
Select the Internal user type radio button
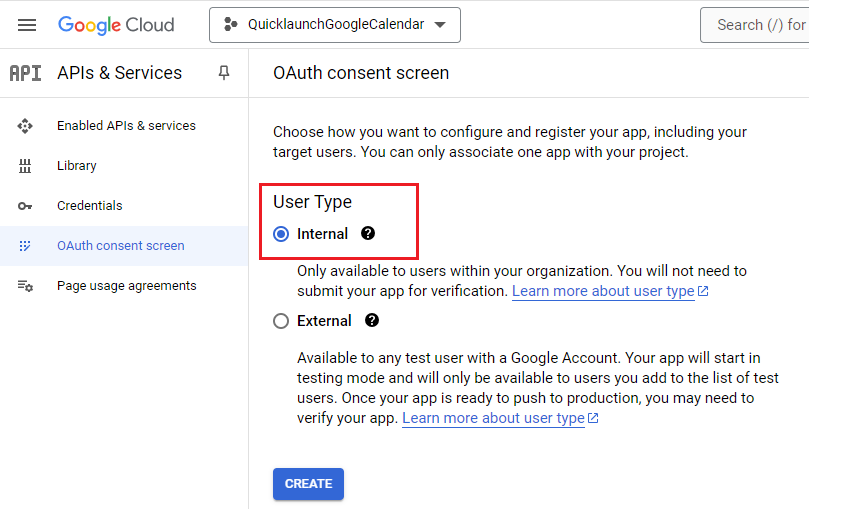281,234
